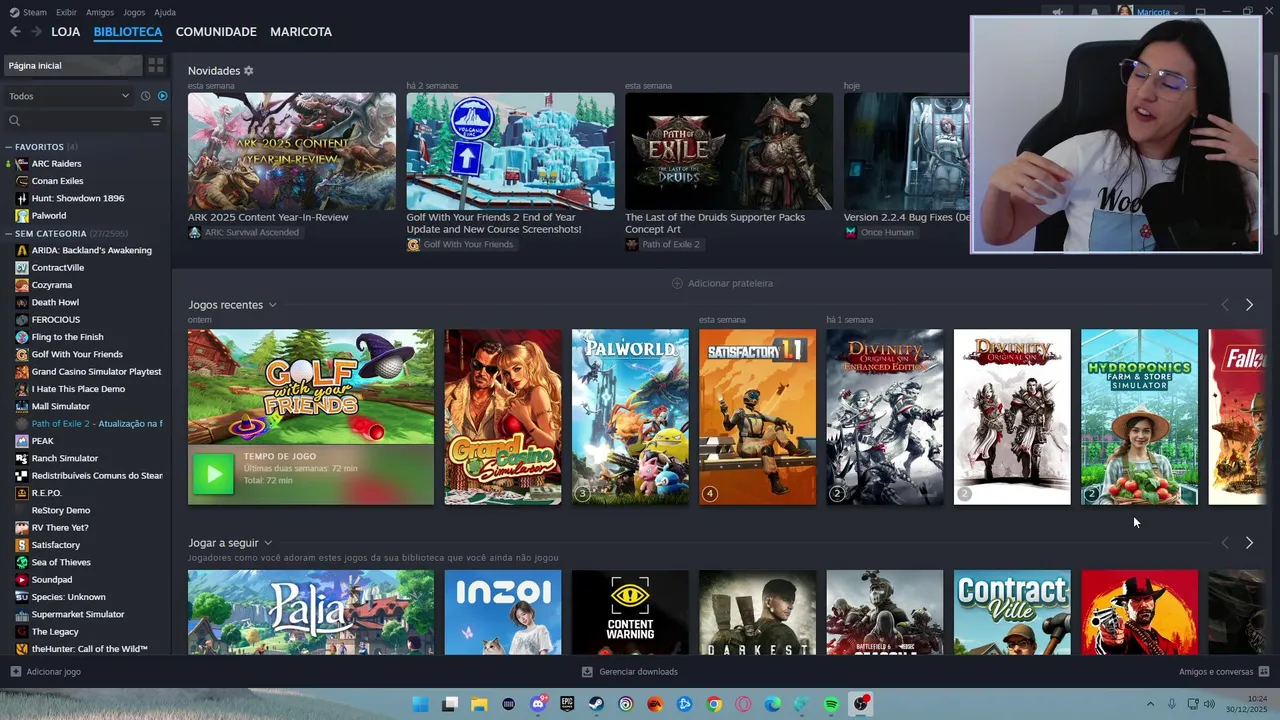
Task: Open Golf With Your Friends 2 update news
Action: click(510, 151)
